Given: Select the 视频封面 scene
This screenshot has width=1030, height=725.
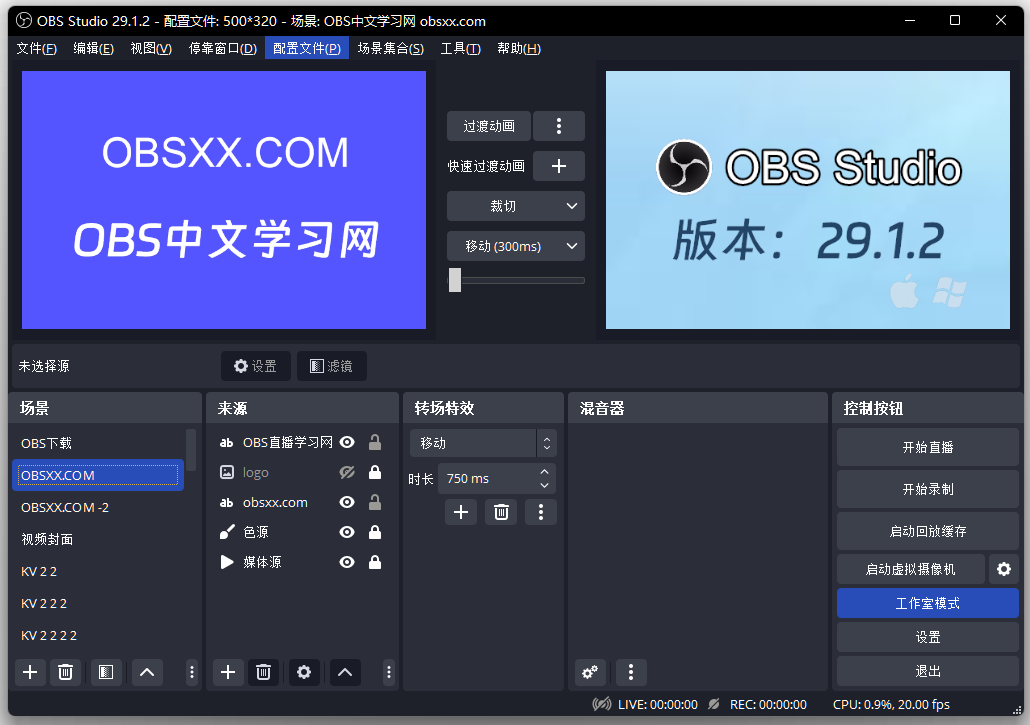Looking at the screenshot, I should point(99,539).
